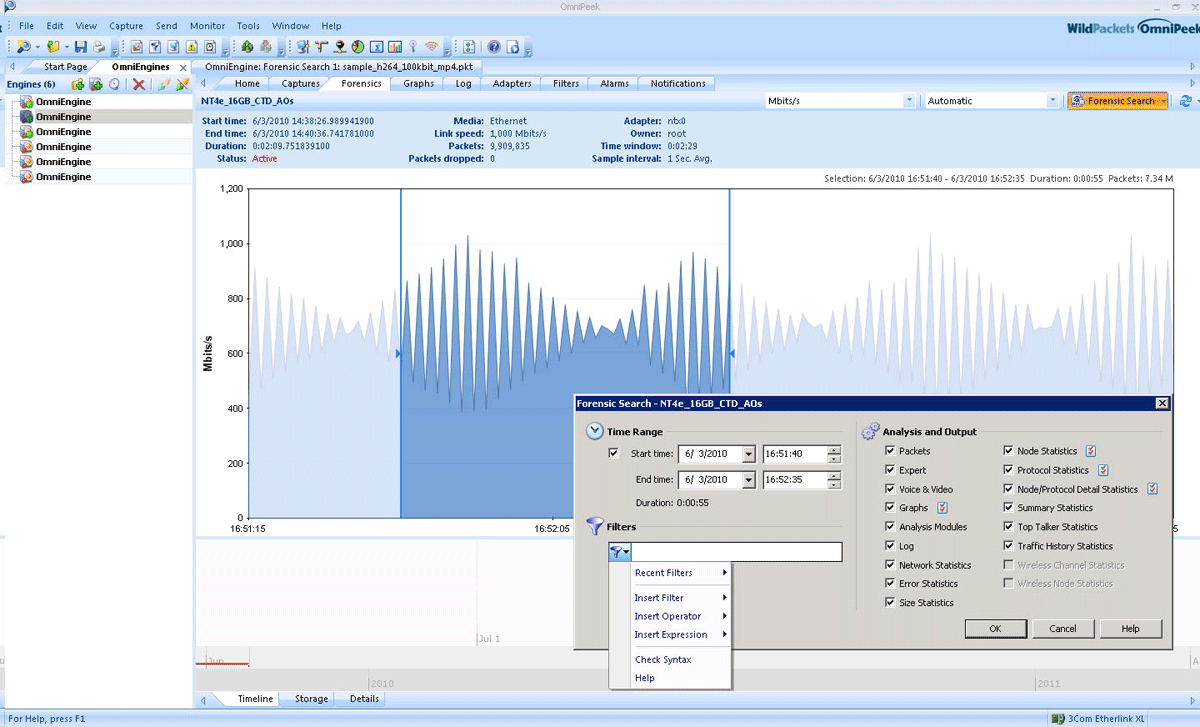The height and width of the screenshot is (727, 1200).
Task: Open the Storage tab at the bottom
Action: point(311,699)
